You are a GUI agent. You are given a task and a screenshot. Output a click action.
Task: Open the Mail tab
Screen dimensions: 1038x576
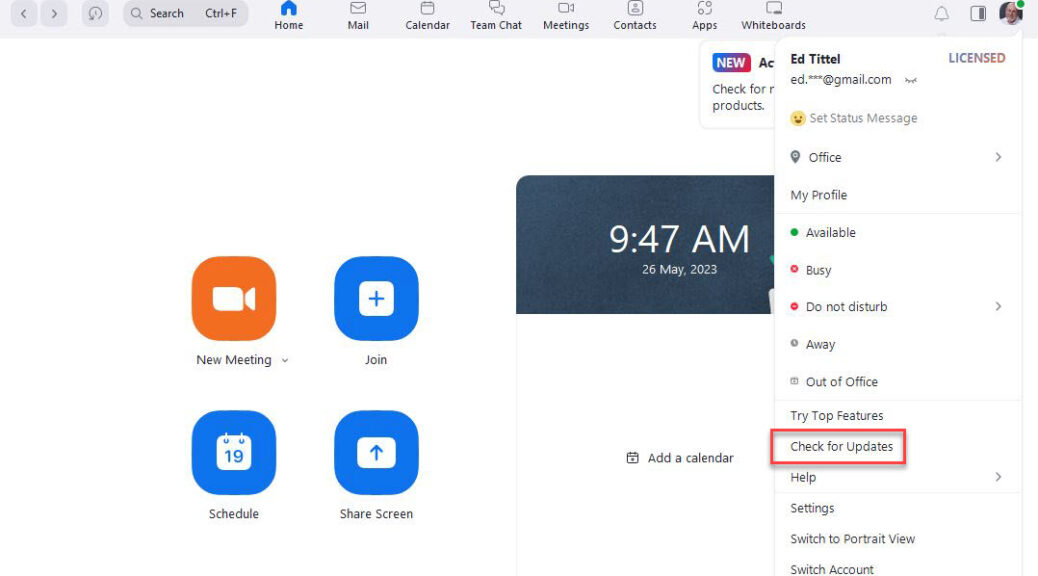358,16
